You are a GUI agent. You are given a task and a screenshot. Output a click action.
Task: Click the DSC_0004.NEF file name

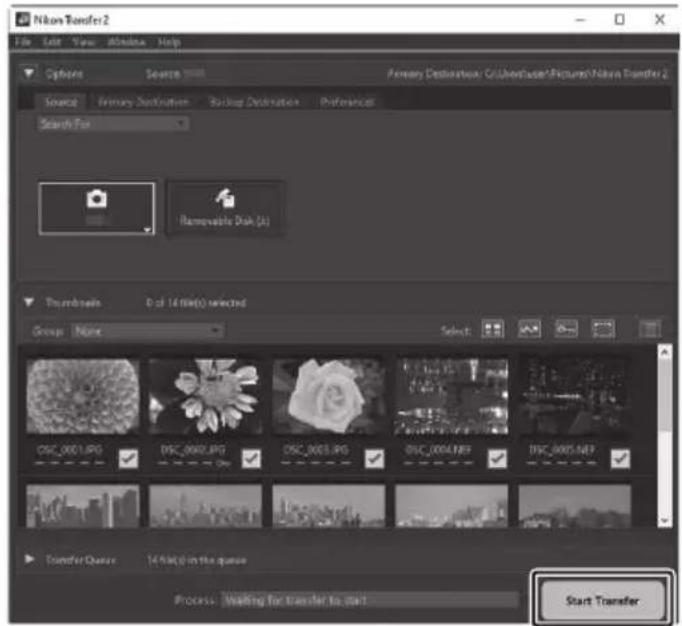click(438, 450)
